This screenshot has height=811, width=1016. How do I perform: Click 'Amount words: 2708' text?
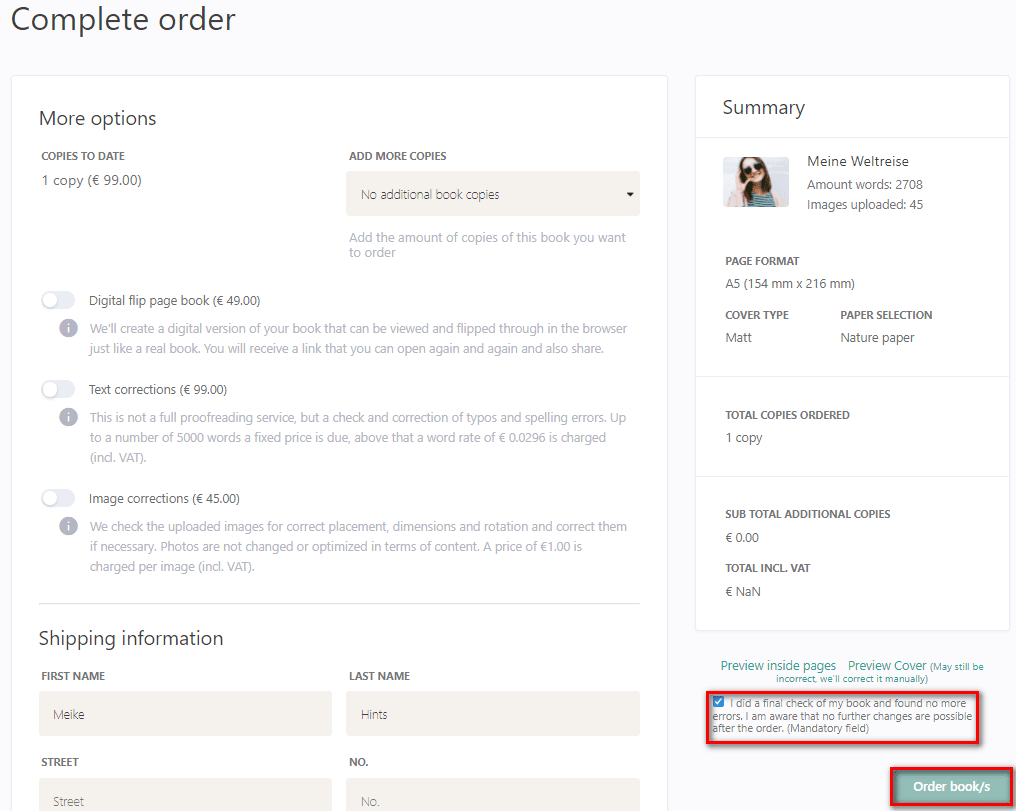(x=865, y=185)
